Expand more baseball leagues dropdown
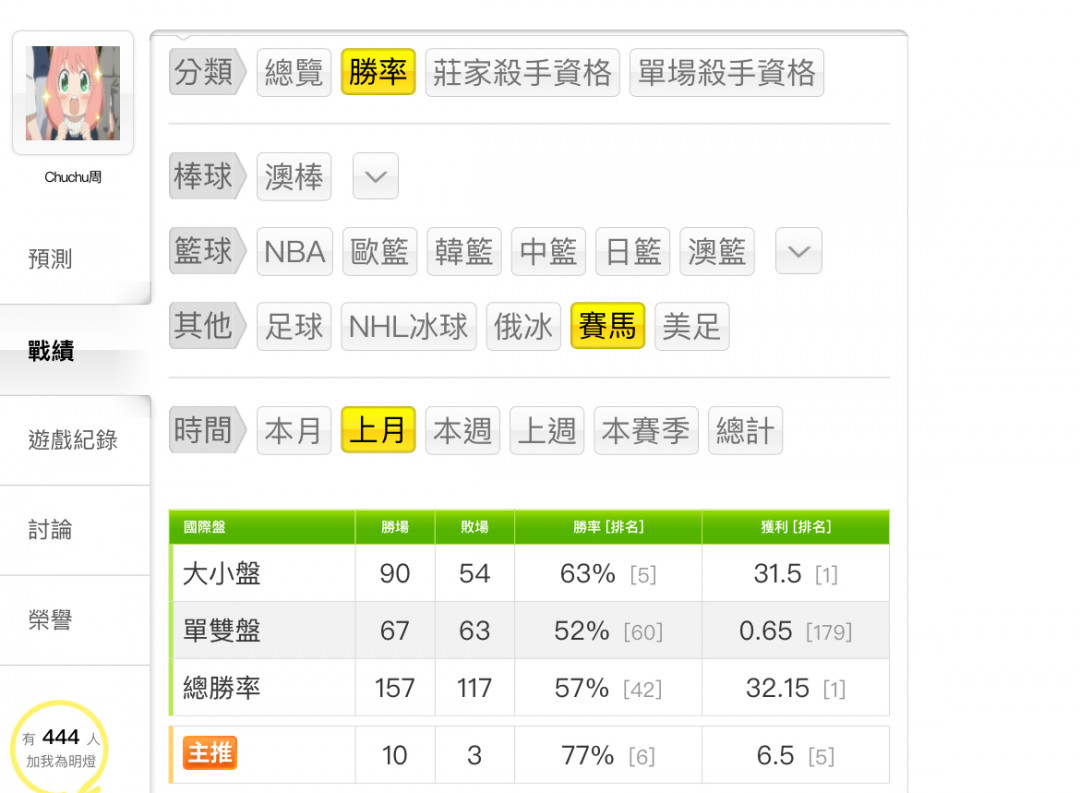1080x793 pixels. [x=375, y=176]
